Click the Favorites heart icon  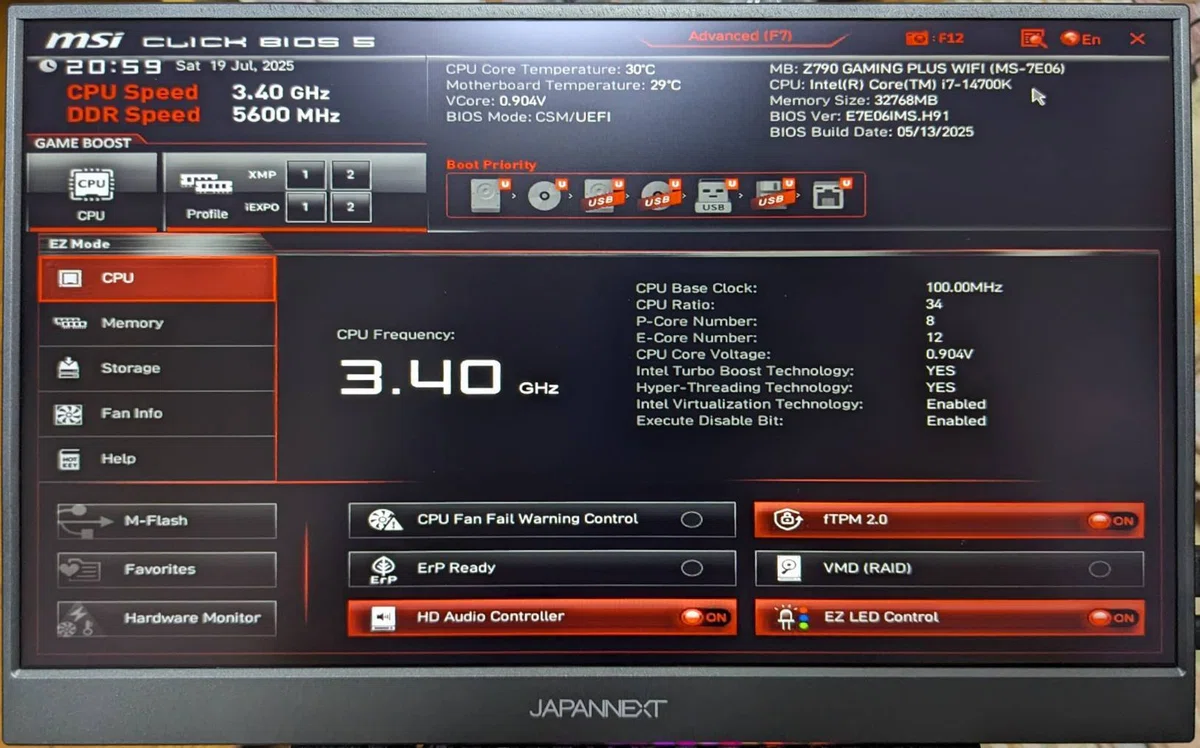[80, 569]
